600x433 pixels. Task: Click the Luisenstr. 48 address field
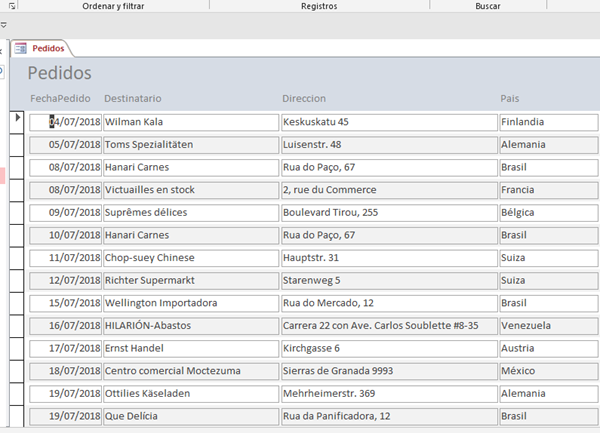tap(389, 145)
